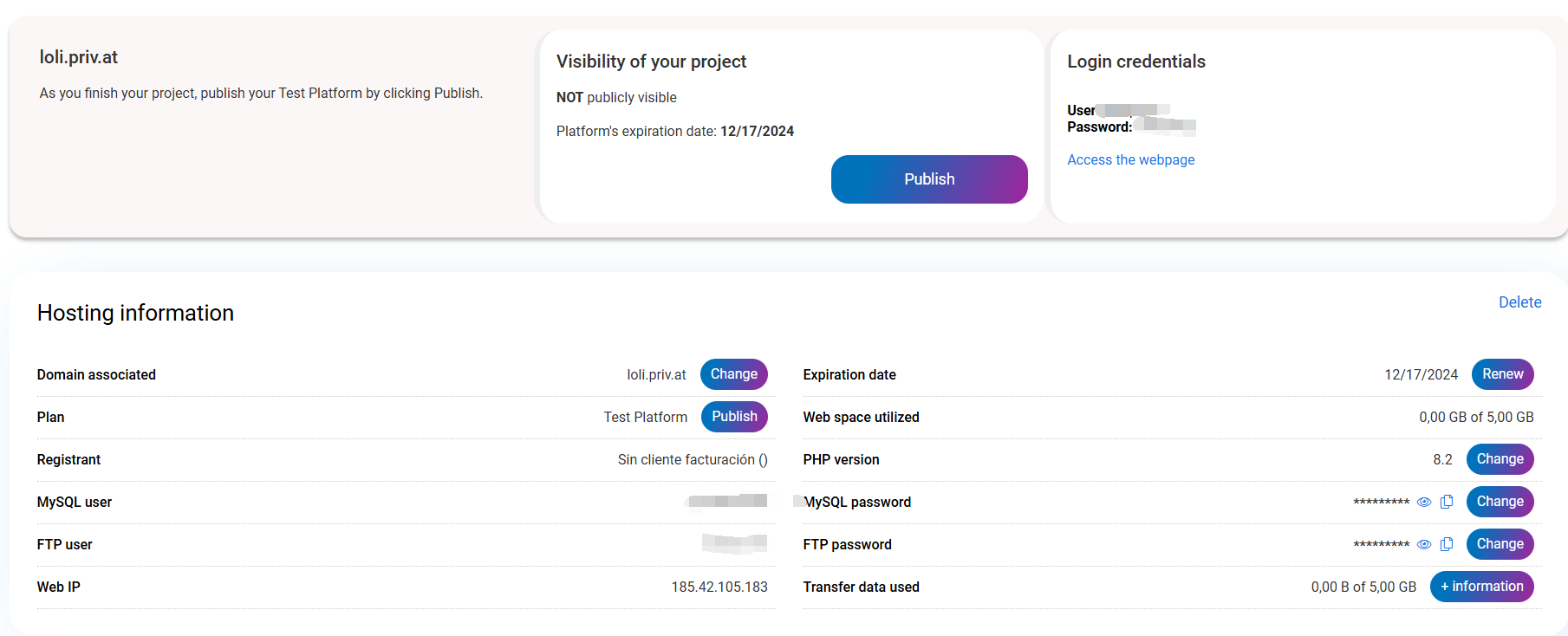1568x636 pixels.
Task: Click the Delete link in Hosting information
Action: (1519, 302)
